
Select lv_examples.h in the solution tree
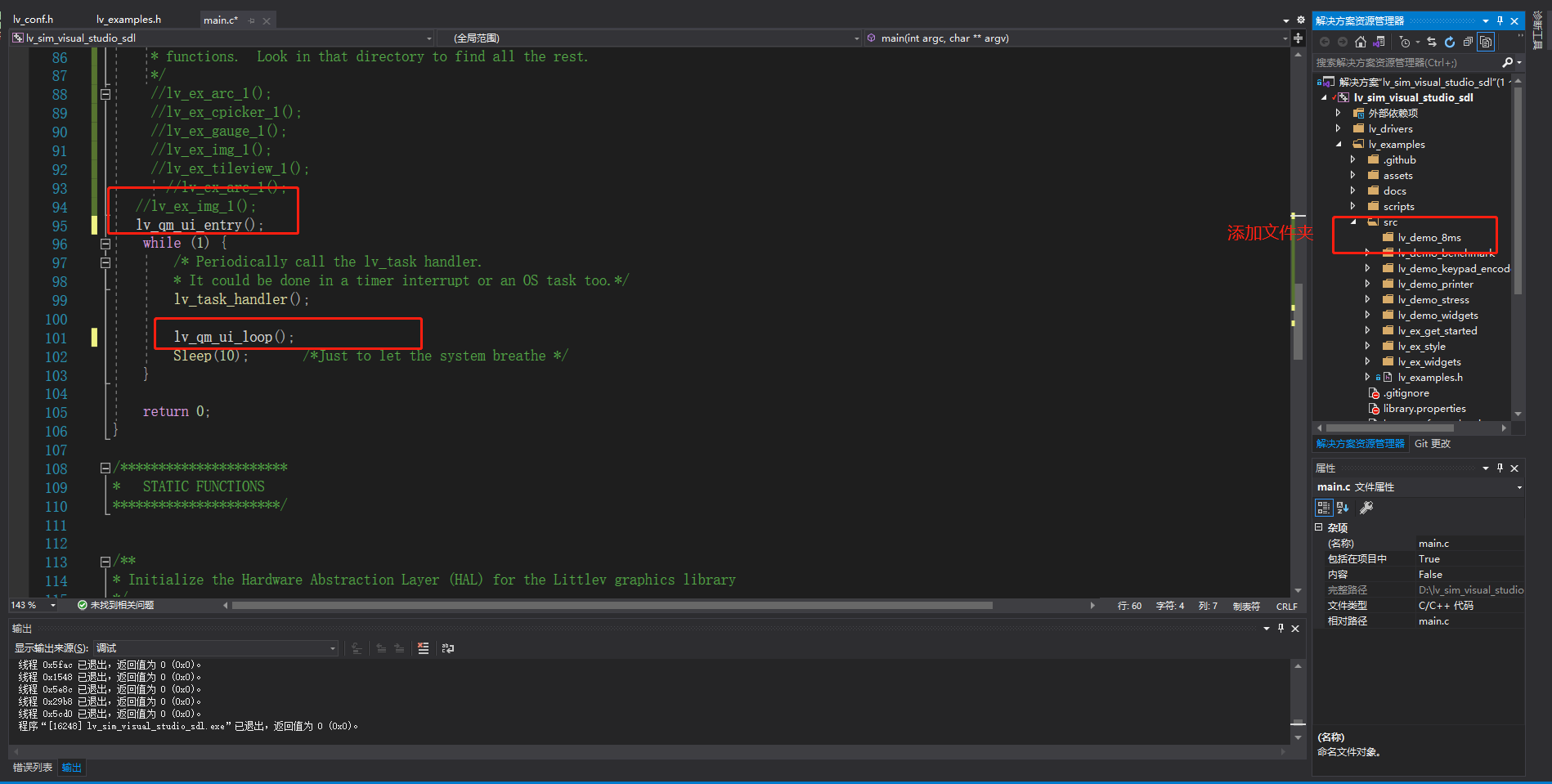(x=1430, y=377)
